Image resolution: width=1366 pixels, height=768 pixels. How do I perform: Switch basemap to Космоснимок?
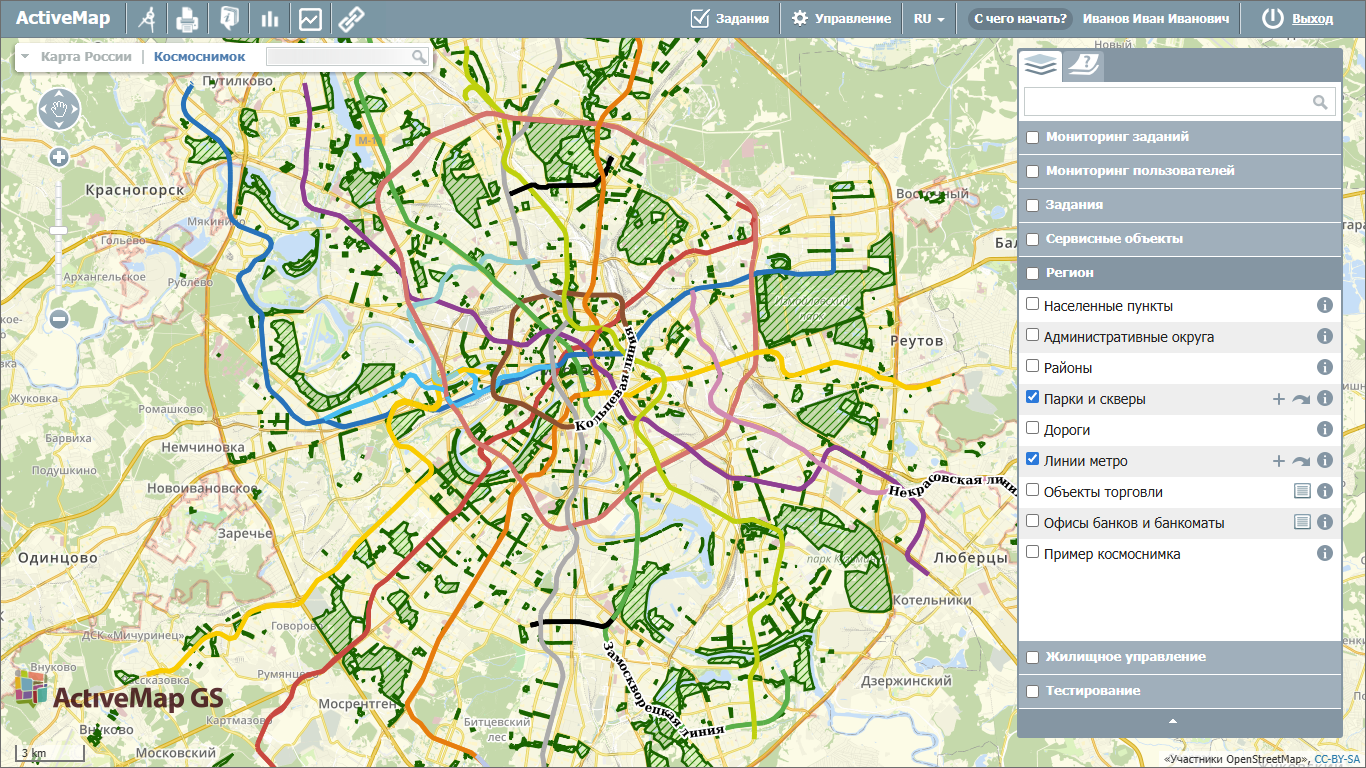tap(199, 57)
